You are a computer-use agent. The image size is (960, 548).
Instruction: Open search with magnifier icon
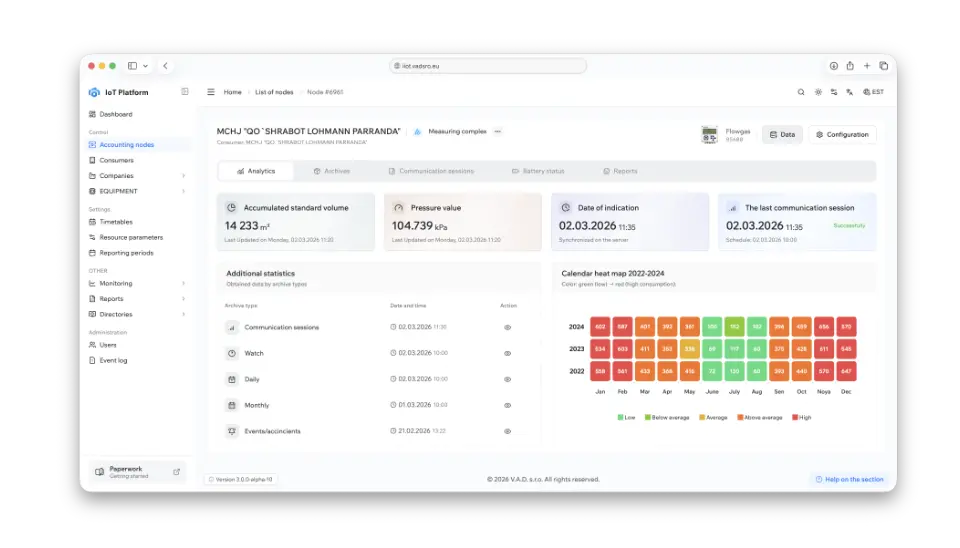[801, 92]
